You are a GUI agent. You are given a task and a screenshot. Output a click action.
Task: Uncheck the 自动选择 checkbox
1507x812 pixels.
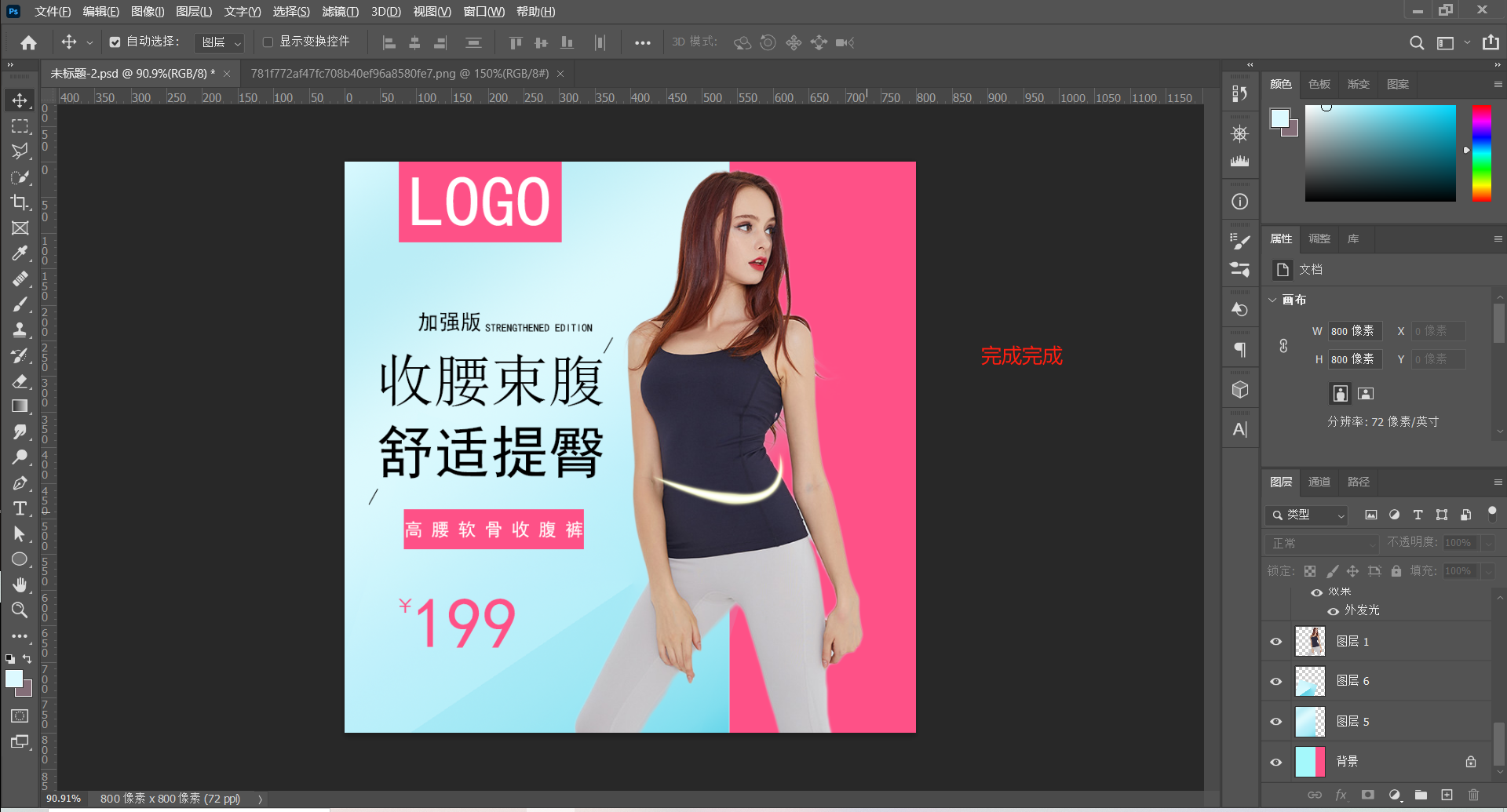(x=115, y=42)
